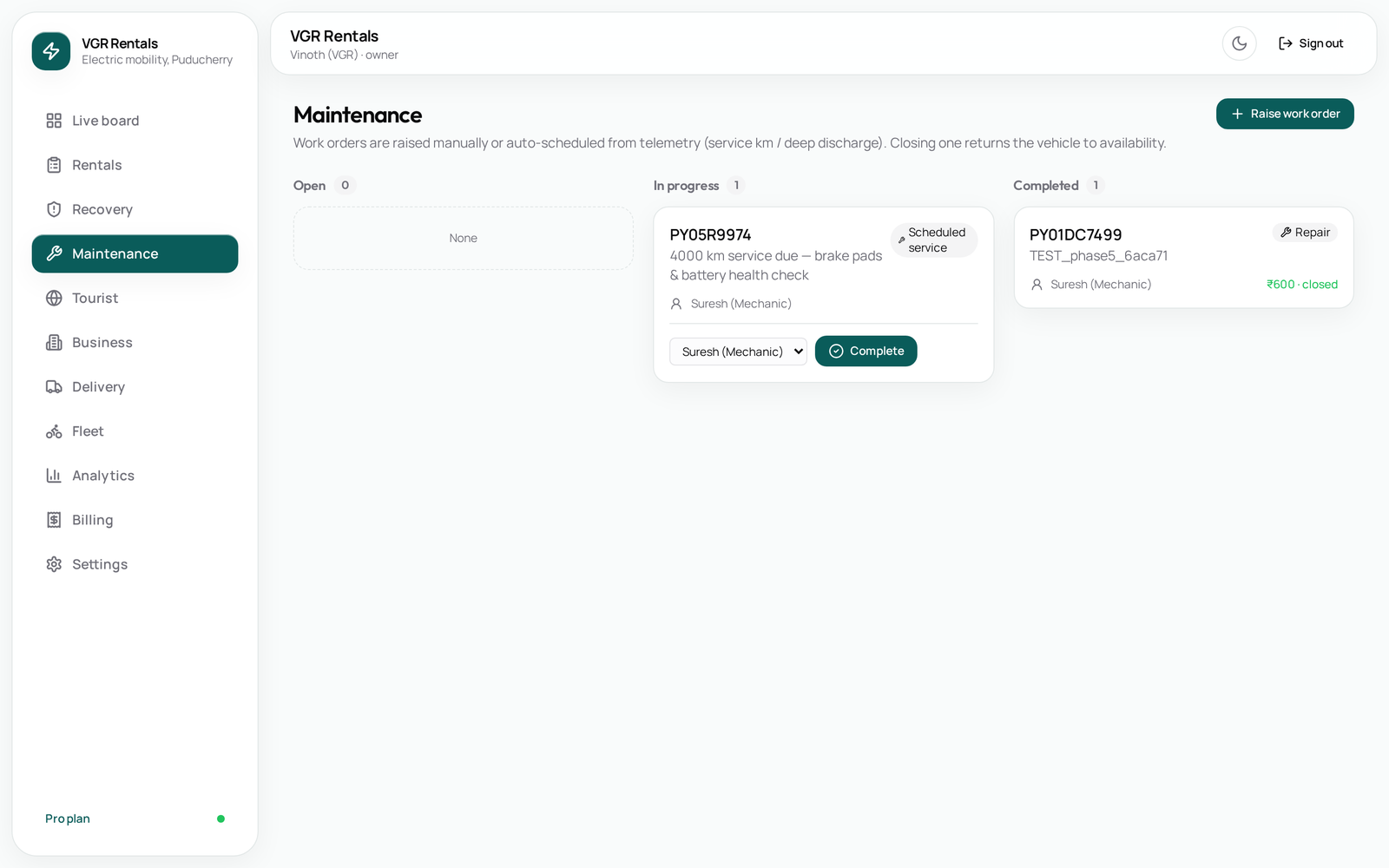Click the In progress column heading

(686, 186)
